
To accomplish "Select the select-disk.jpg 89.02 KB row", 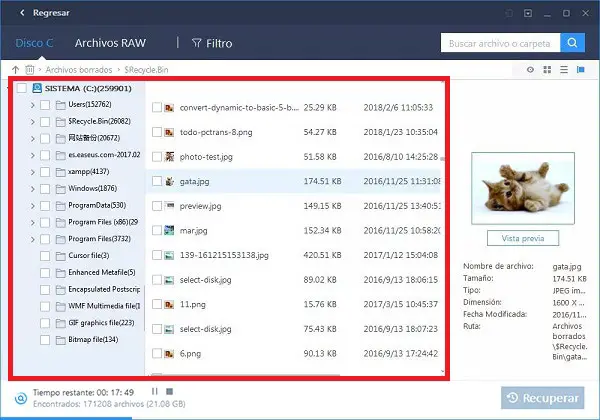I will pos(293,280).
